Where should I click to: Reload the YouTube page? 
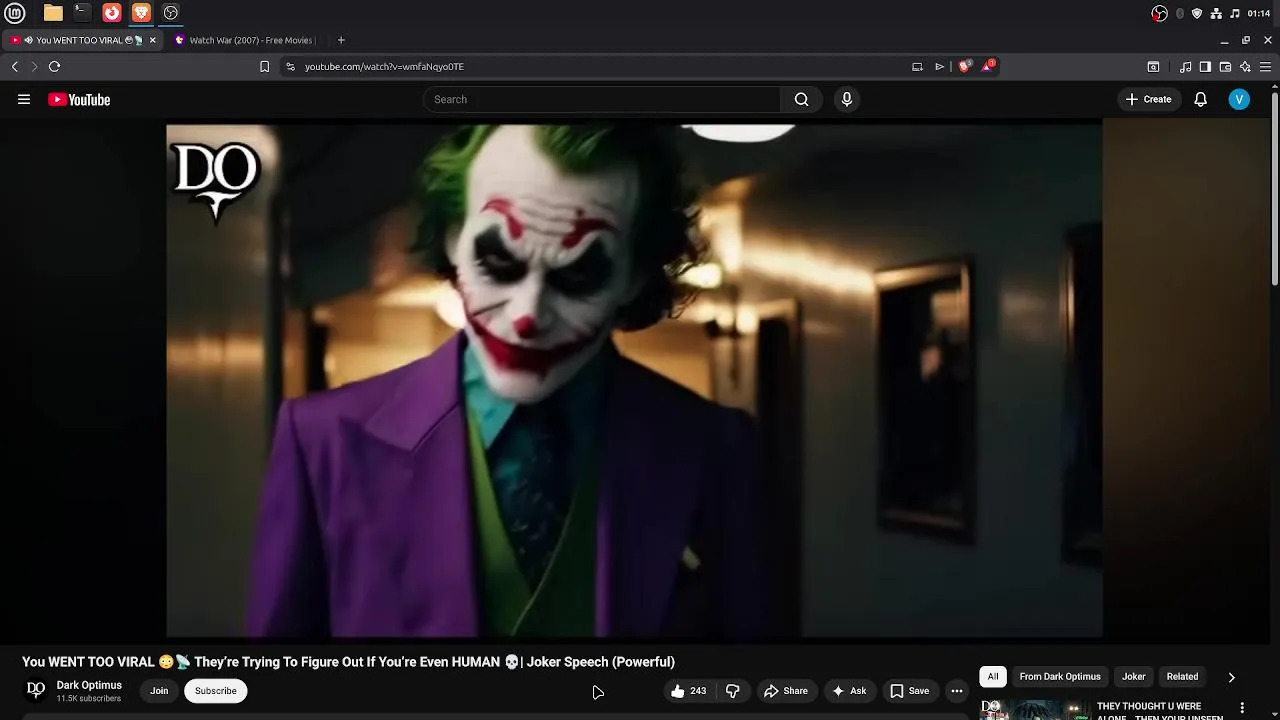54,66
